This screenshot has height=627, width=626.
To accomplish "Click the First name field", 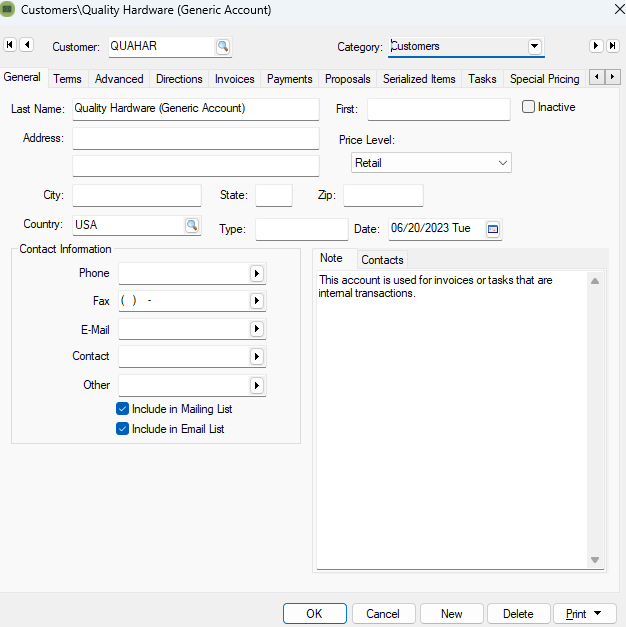I will coord(439,109).
